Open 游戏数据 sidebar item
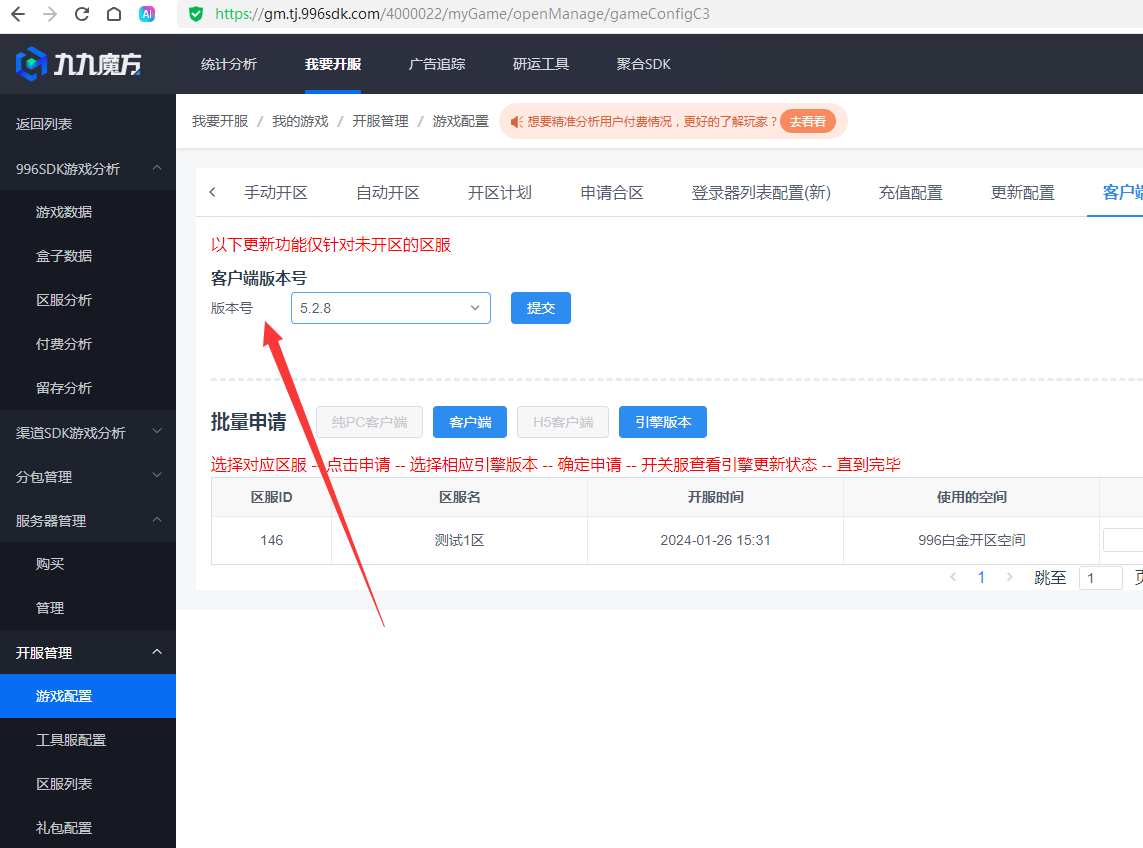This screenshot has width=1143, height=848. (64, 212)
